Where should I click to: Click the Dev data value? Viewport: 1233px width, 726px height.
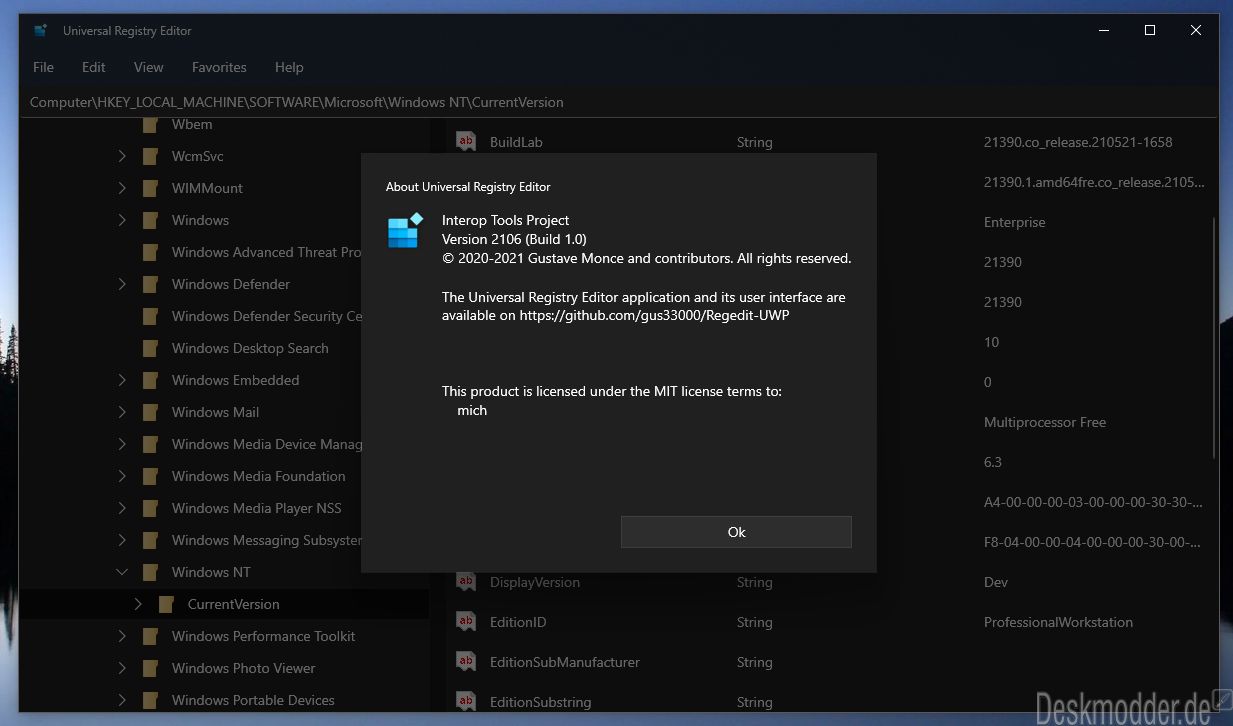click(996, 582)
